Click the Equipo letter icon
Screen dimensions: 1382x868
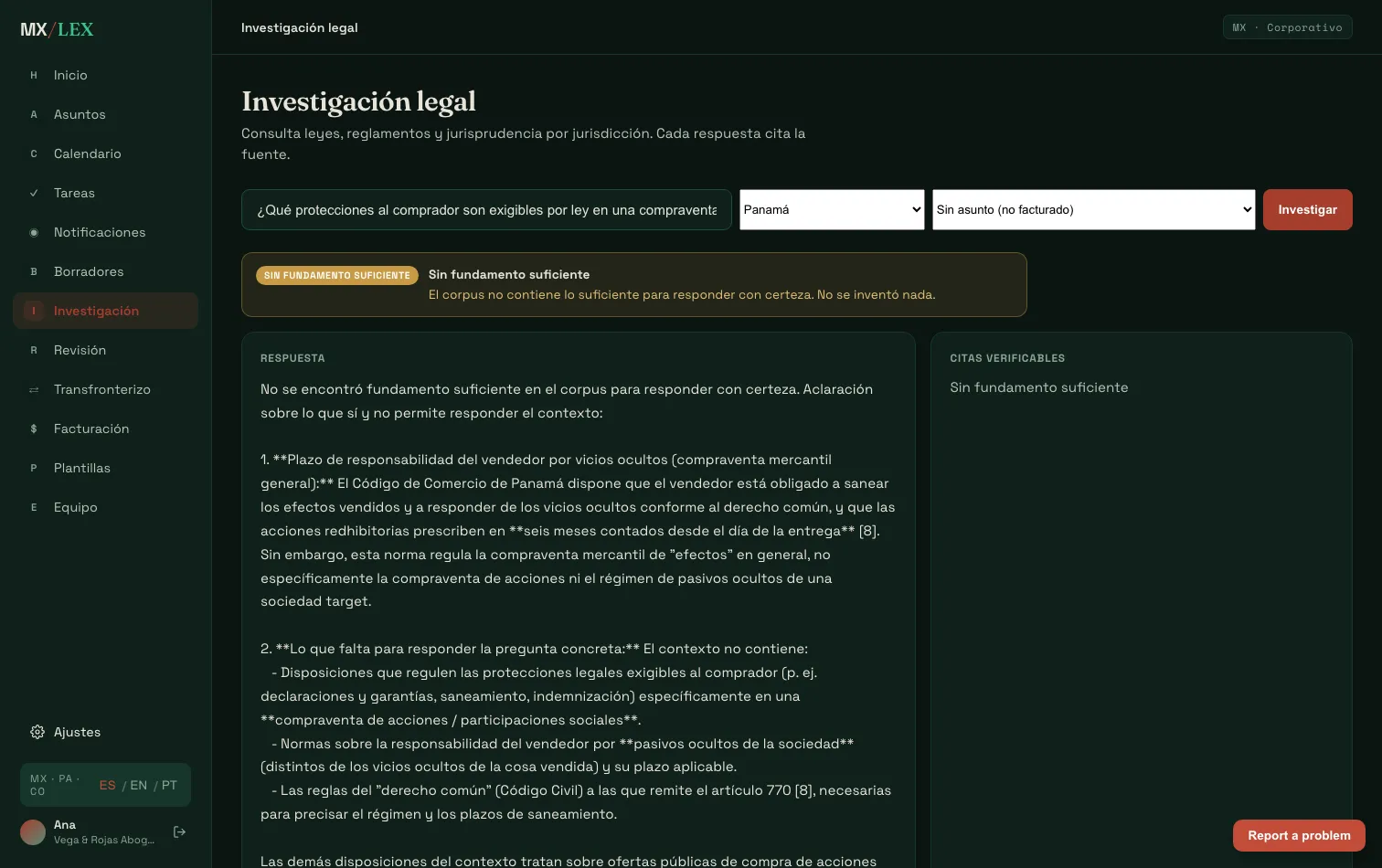34,507
